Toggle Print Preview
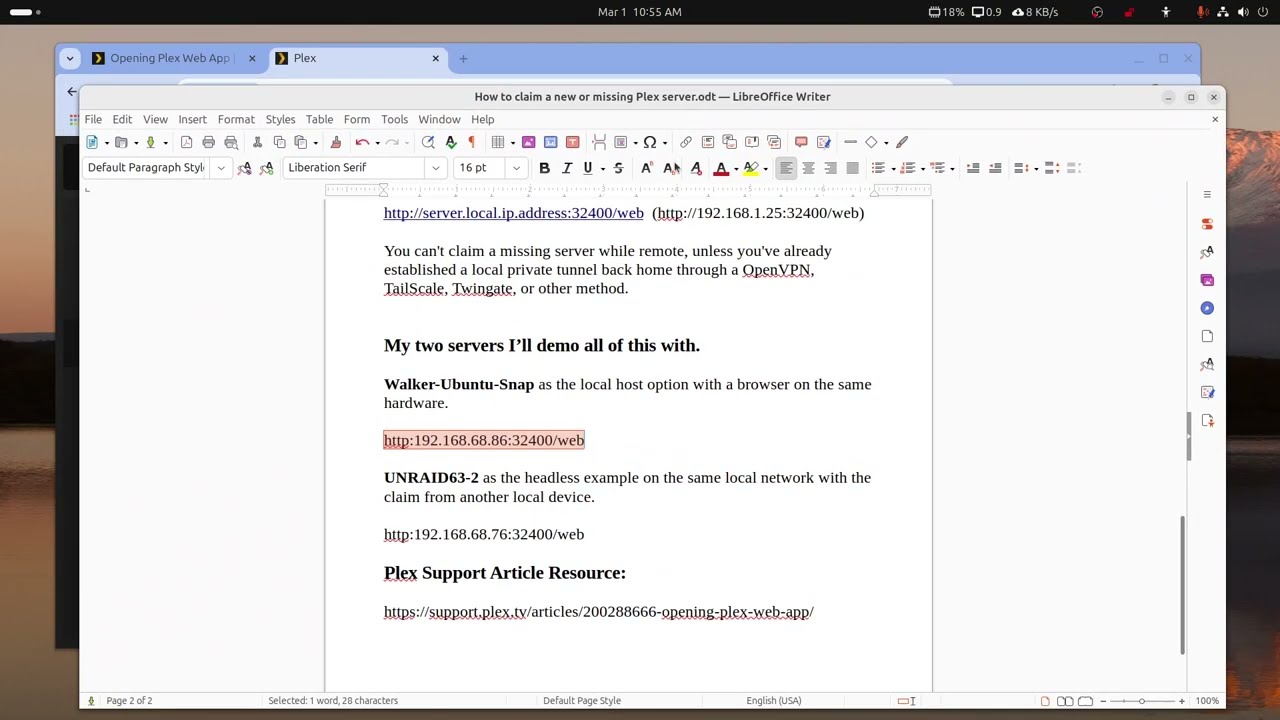This screenshot has width=1280, height=720. (x=231, y=142)
